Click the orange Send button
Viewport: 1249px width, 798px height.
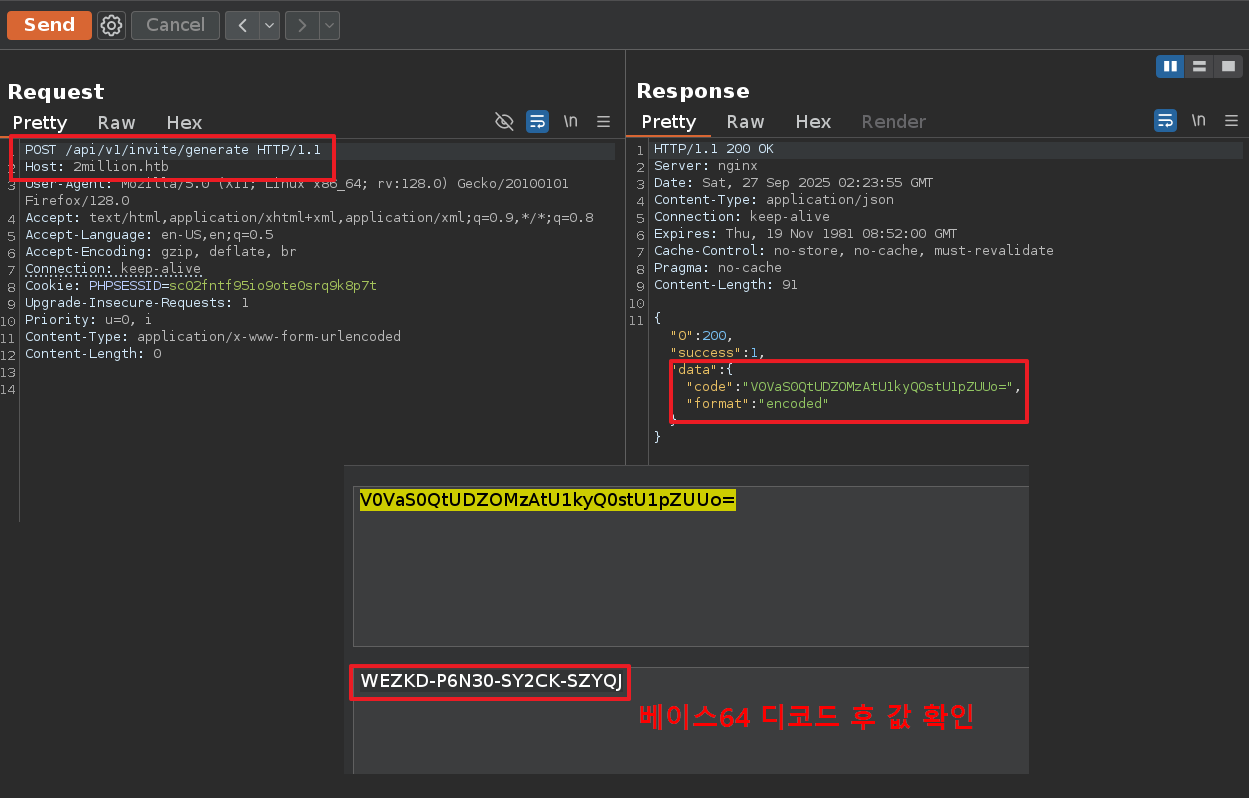click(49, 25)
